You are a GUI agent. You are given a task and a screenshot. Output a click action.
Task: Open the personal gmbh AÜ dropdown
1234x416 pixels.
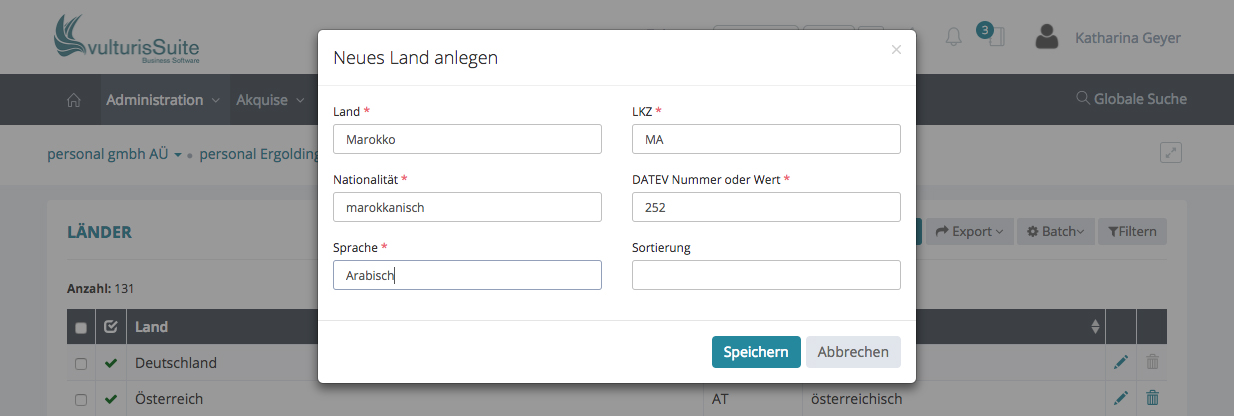click(114, 155)
